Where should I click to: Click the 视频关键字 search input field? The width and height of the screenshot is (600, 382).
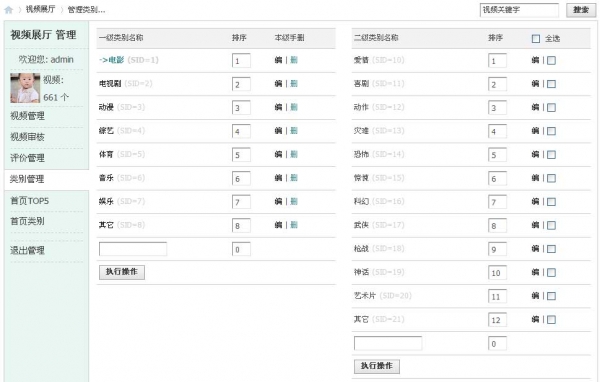point(519,10)
